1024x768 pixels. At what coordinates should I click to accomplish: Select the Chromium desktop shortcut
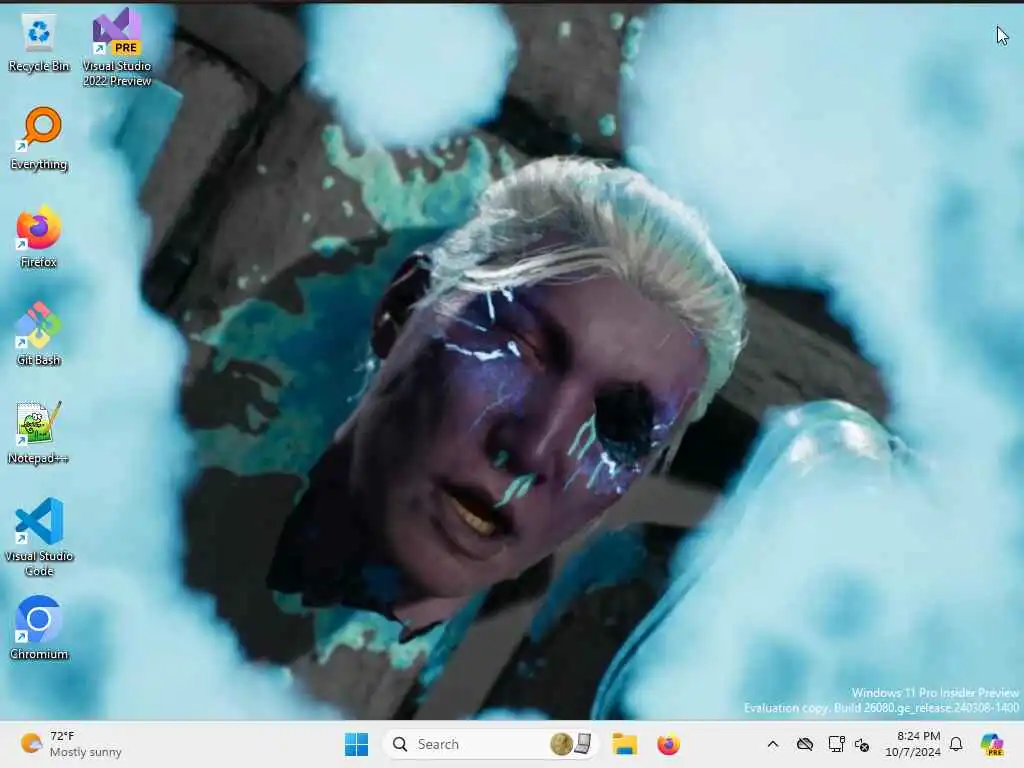(39, 628)
